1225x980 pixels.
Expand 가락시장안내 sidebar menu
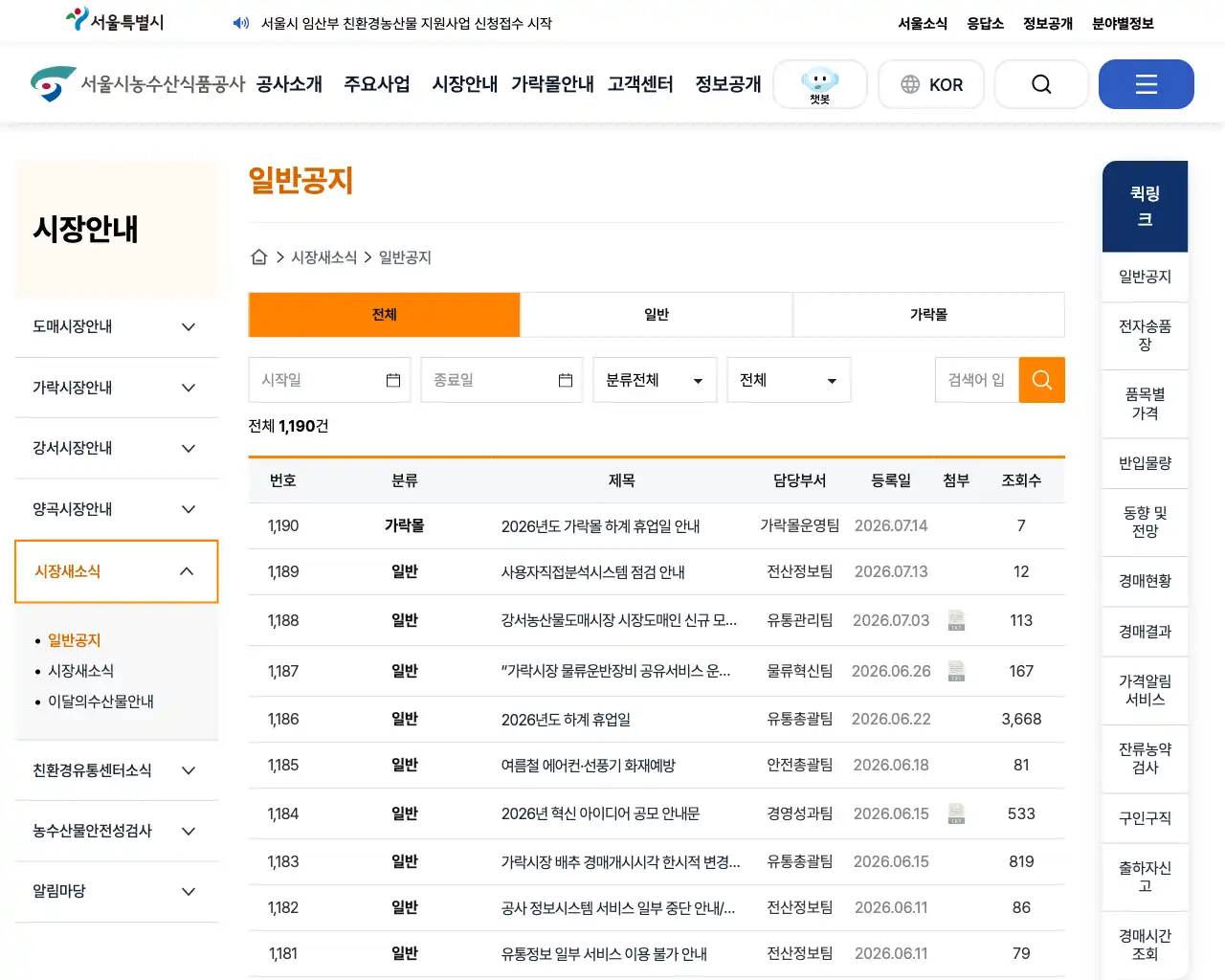pos(117,388)
